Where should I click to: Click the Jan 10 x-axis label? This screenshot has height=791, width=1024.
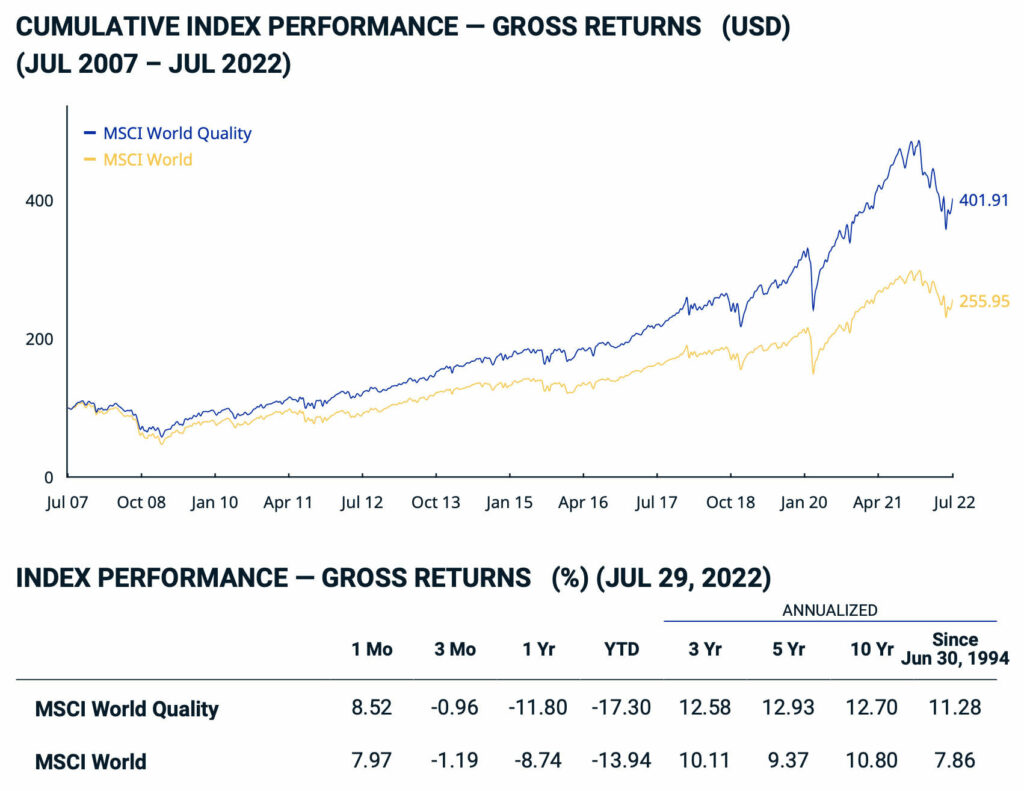point(214,502)
